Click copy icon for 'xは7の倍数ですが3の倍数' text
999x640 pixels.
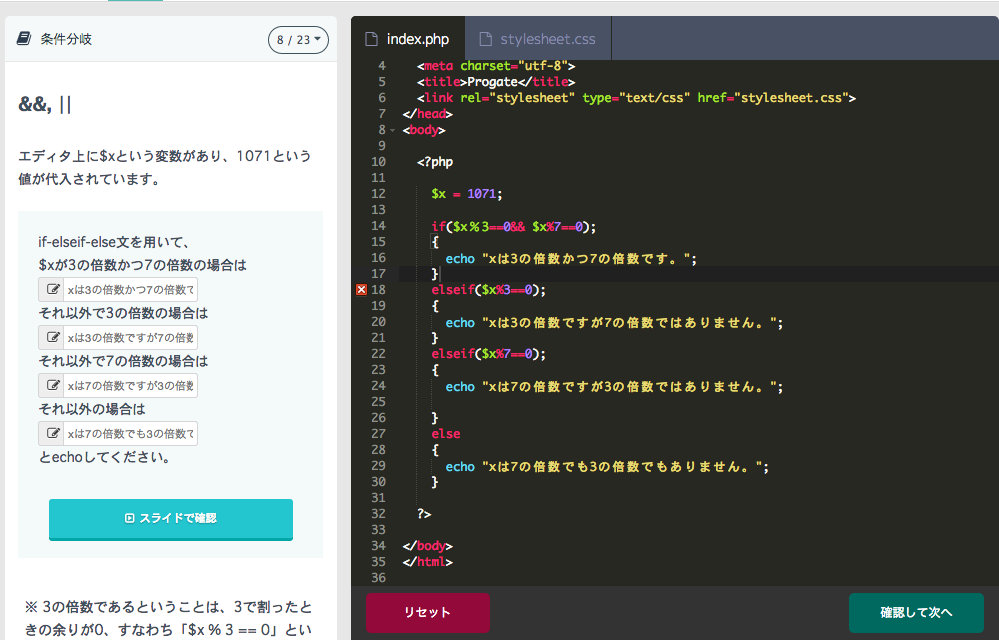click(x=51, y=386)
